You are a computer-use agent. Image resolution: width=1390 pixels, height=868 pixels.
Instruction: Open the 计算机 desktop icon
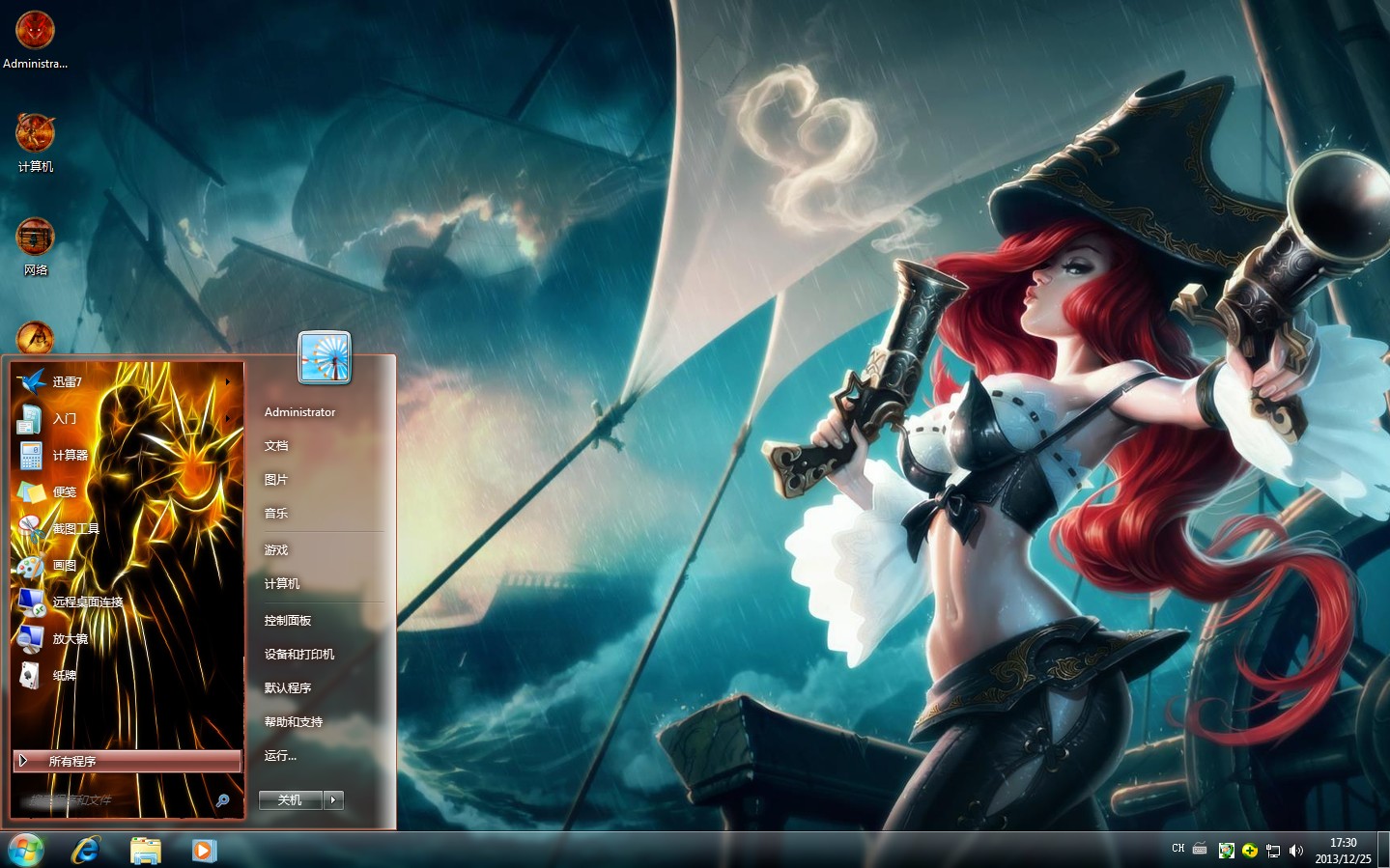pyautogui.click(x=35, y=143)
